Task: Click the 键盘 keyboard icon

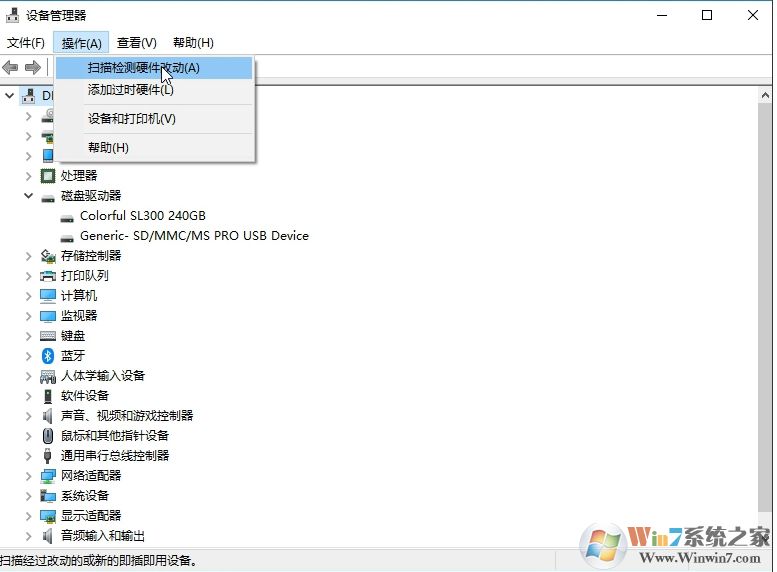Action: click(48, 336)
